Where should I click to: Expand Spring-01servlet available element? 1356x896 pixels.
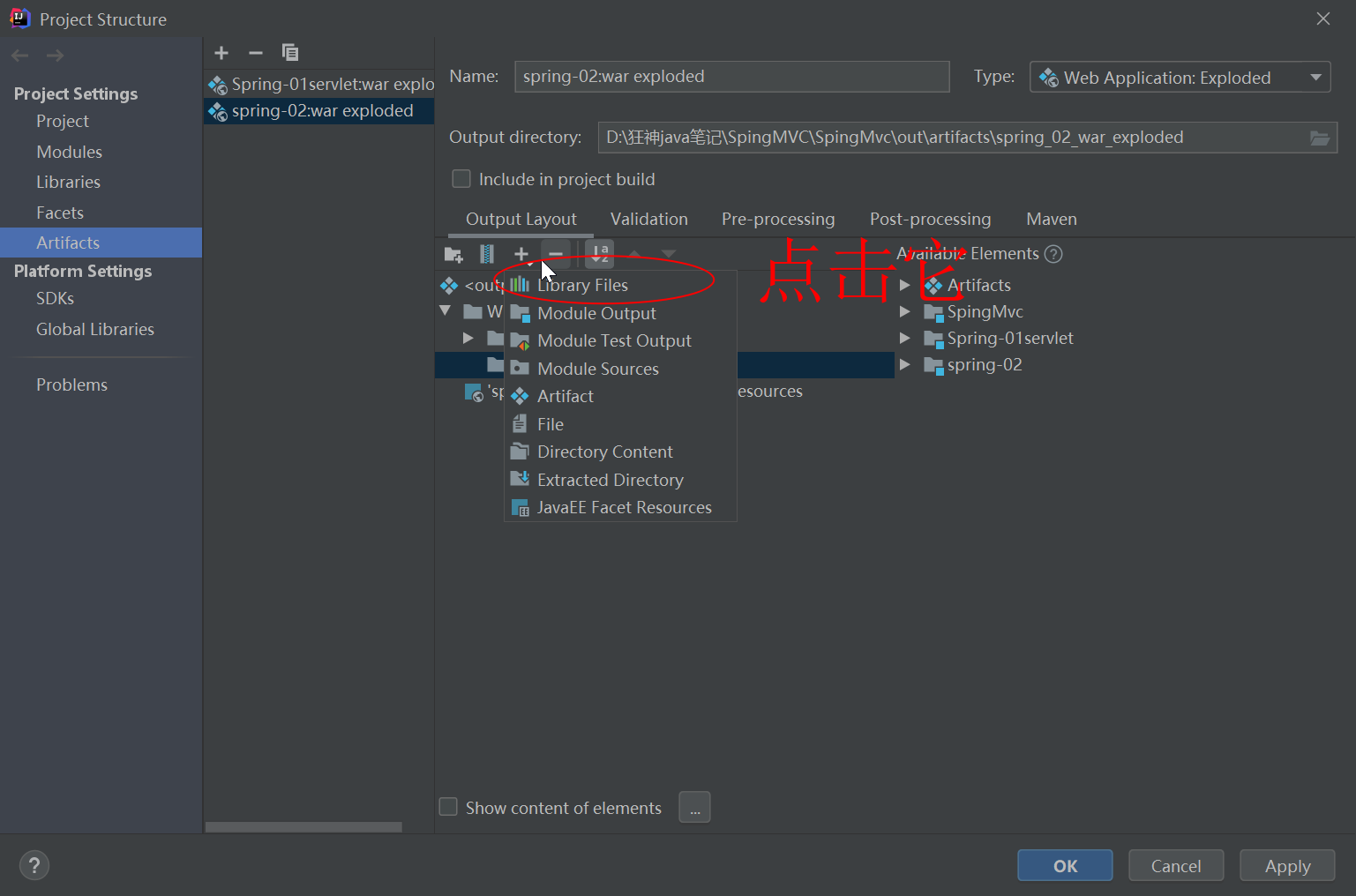[x=904, y=339]
